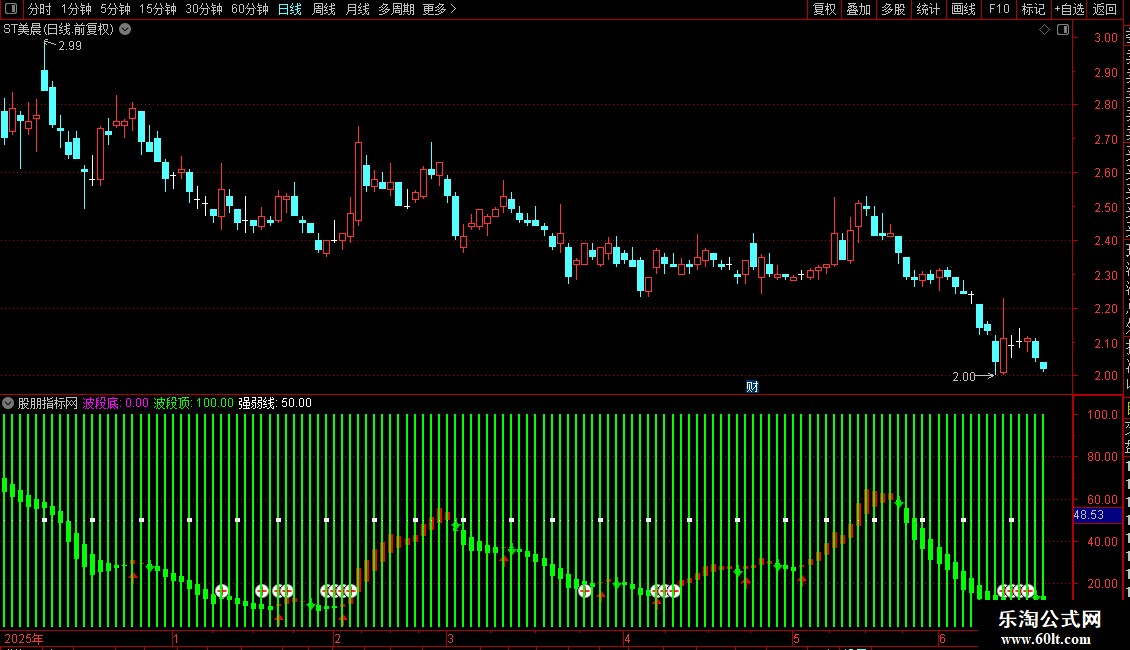The width and height of the screenshot is (1130, 650).
Task: Click the 2.00 low price label
Action: click(964, 376)
